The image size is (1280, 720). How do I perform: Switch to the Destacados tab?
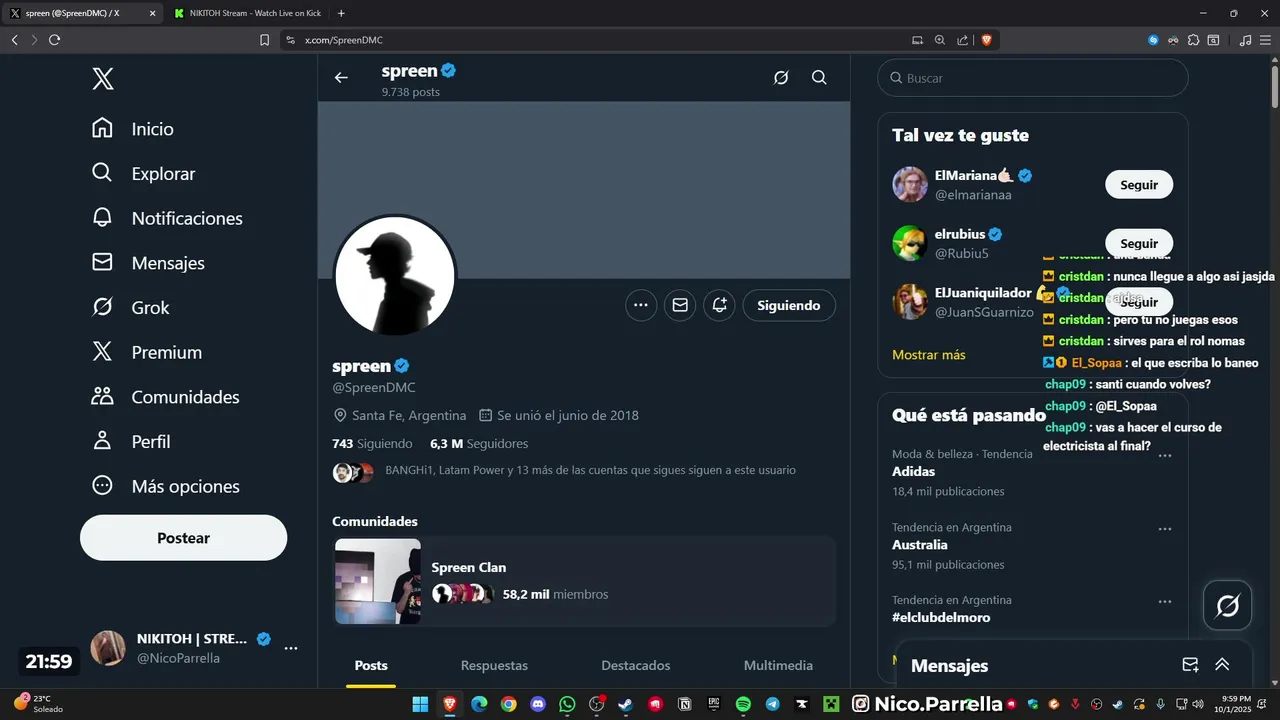click(x=636, y=665)
